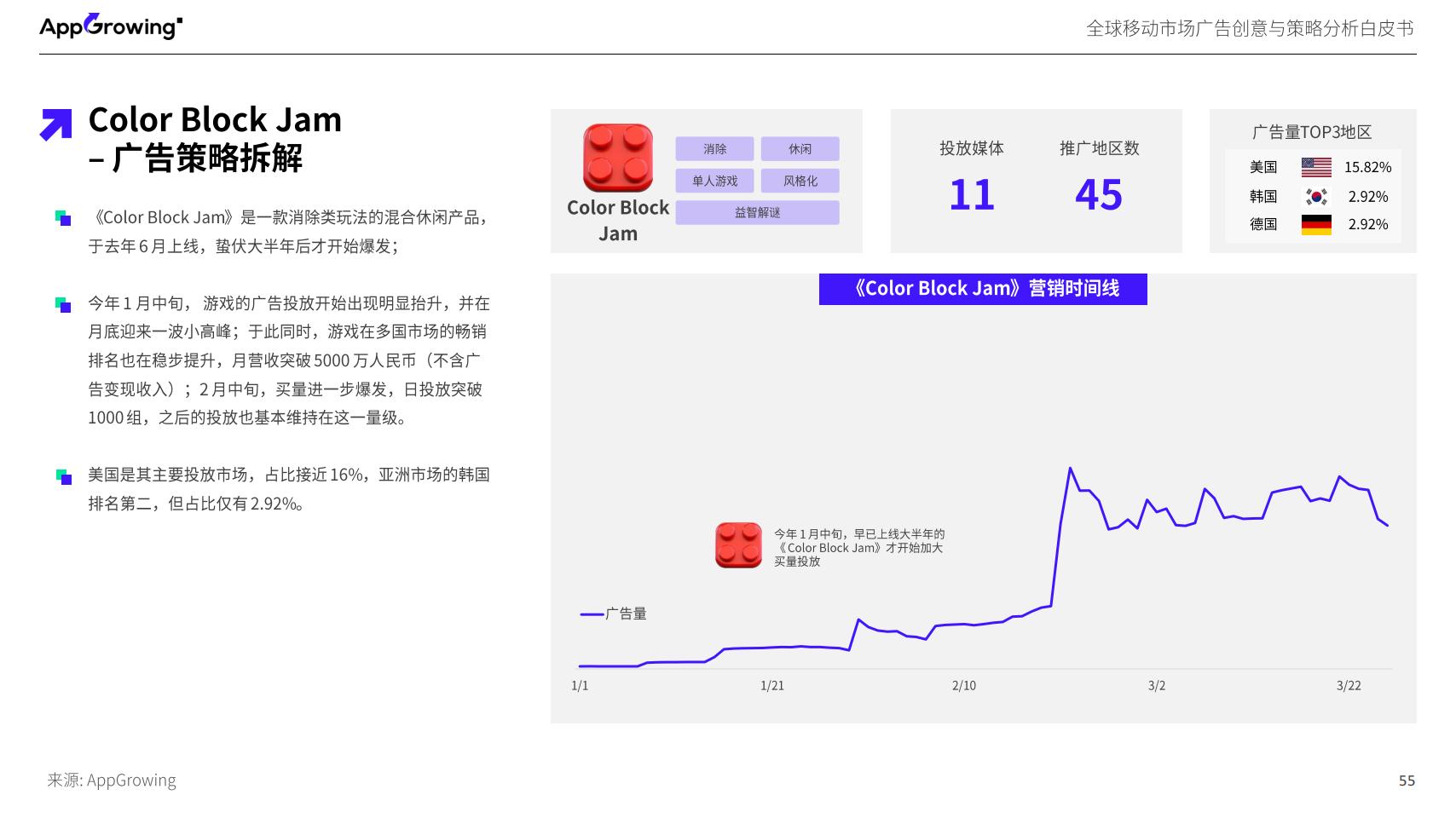The height and width of the screenshot is (818, 1456).
Task: Click the 推广地区数 value 45
Action: coord(1099,195)
